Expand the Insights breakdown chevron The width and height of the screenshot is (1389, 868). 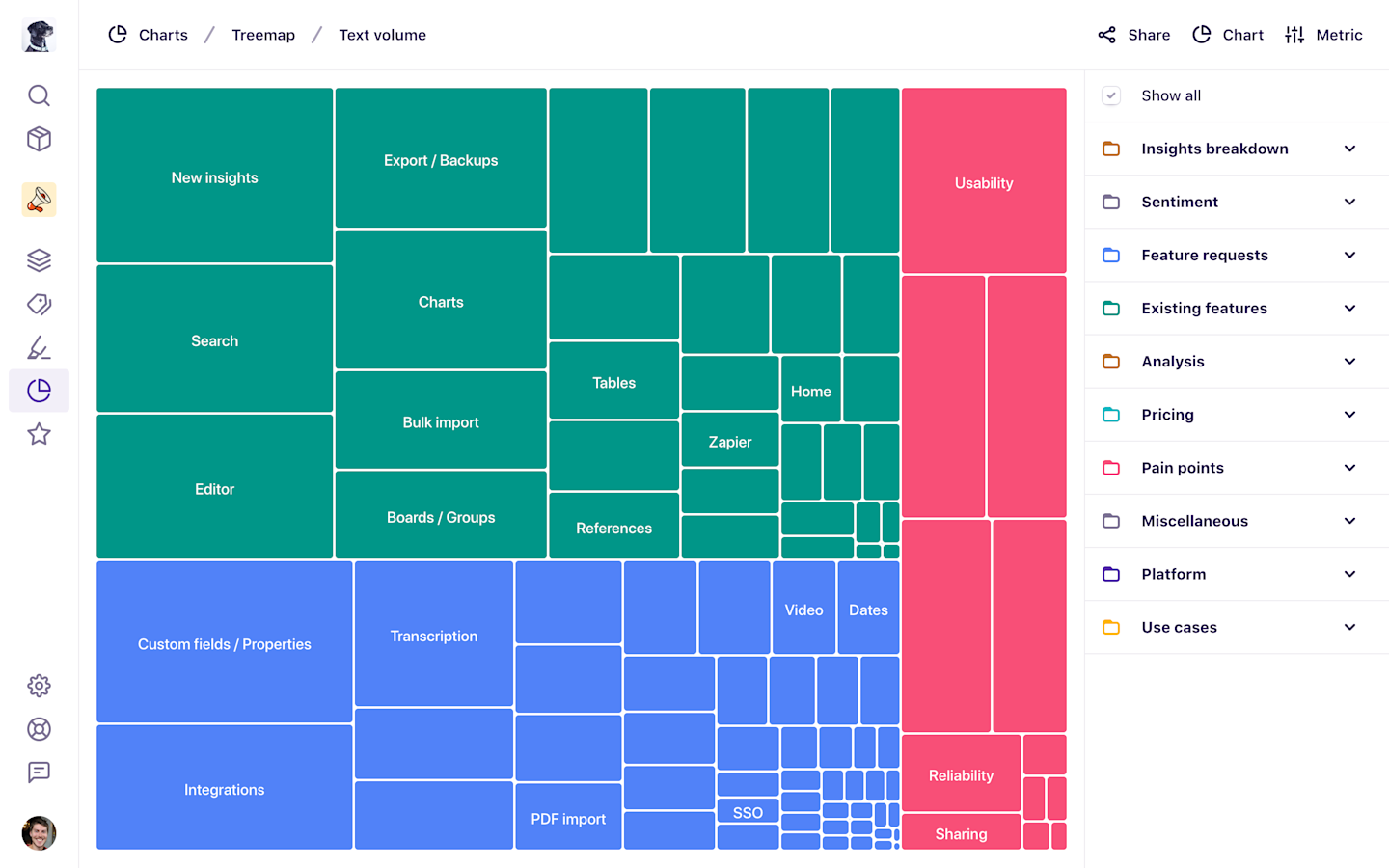point(1349,149)
